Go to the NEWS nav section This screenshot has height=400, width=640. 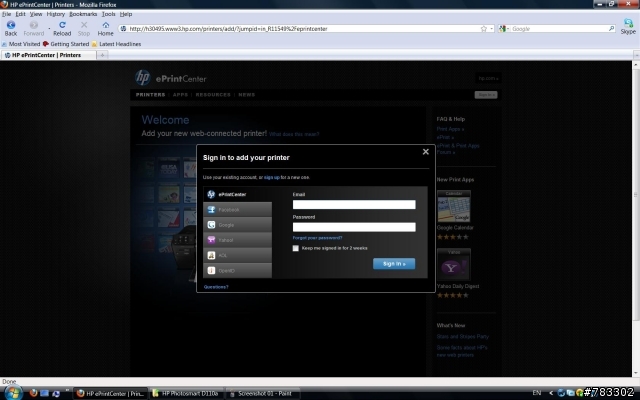247,95
